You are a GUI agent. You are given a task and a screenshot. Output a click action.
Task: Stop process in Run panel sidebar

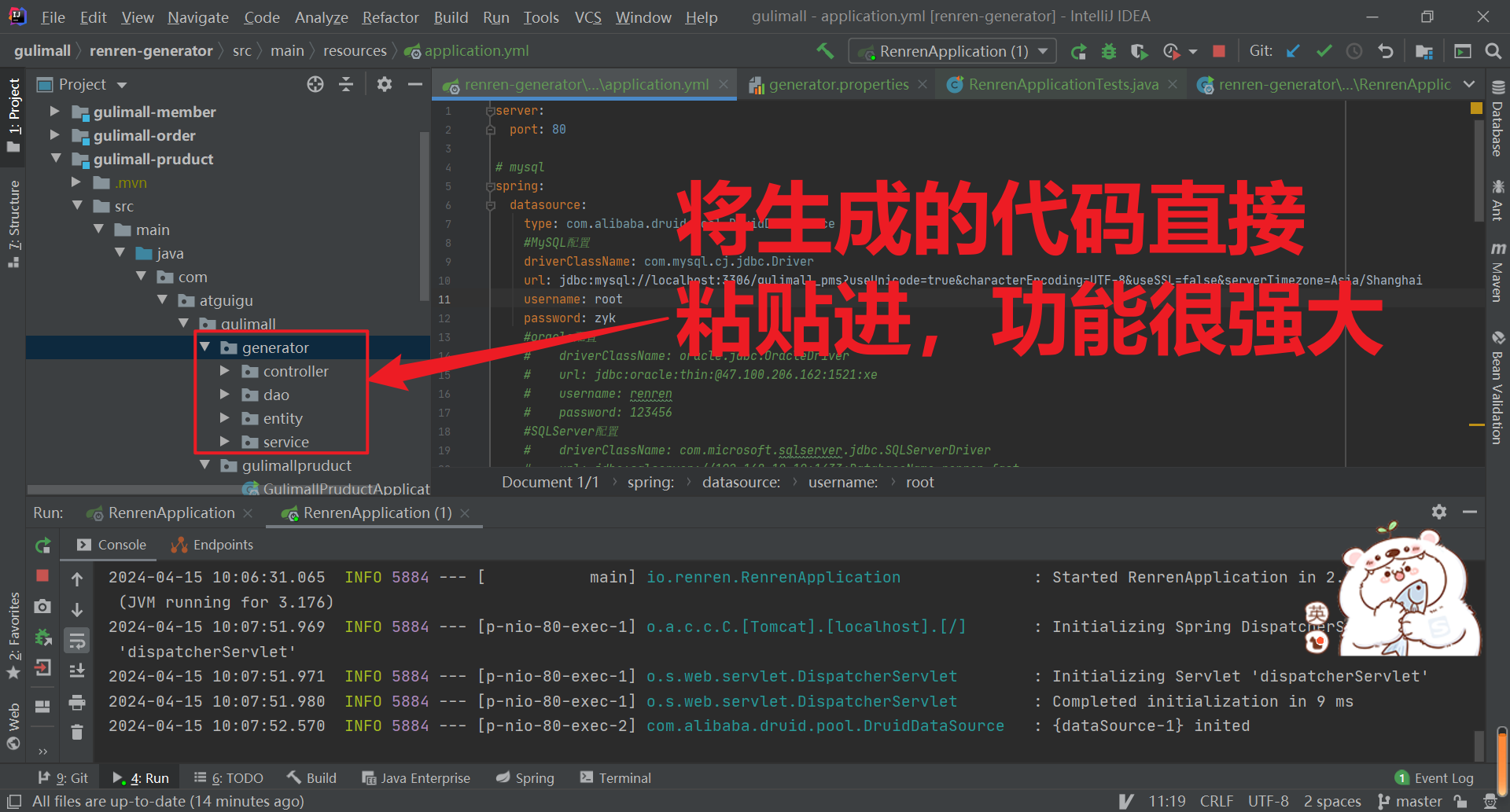click(43, 575)
